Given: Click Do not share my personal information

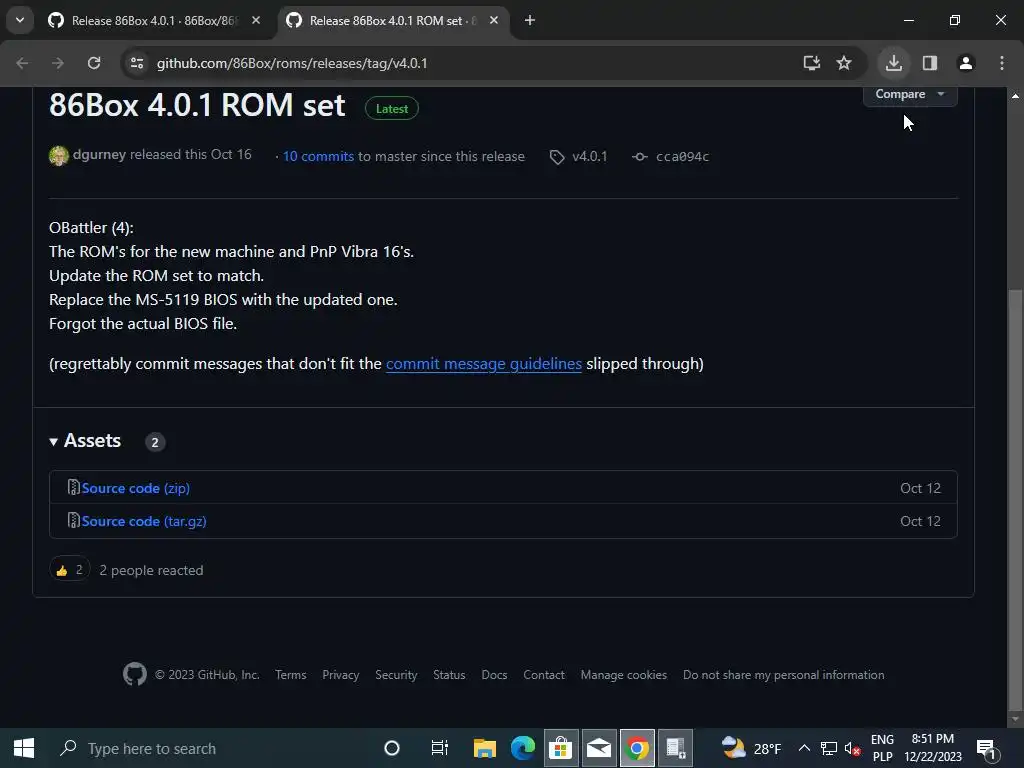Looking at the screenshot, I should coord(784,675).
